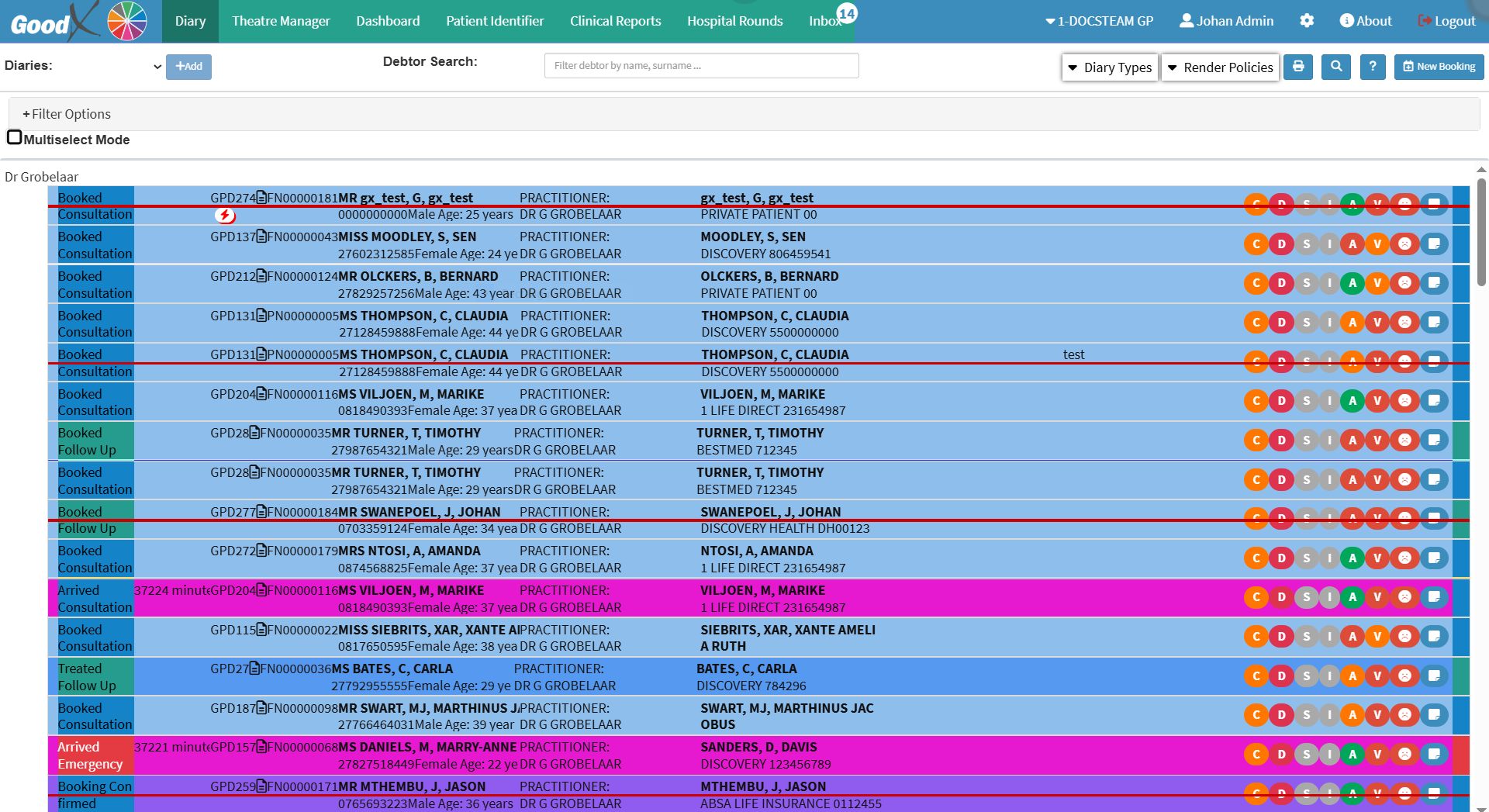Open the Diary Types dropdown
The width and height of the screenshot is (1489, 812).
tap(1110, 67)
